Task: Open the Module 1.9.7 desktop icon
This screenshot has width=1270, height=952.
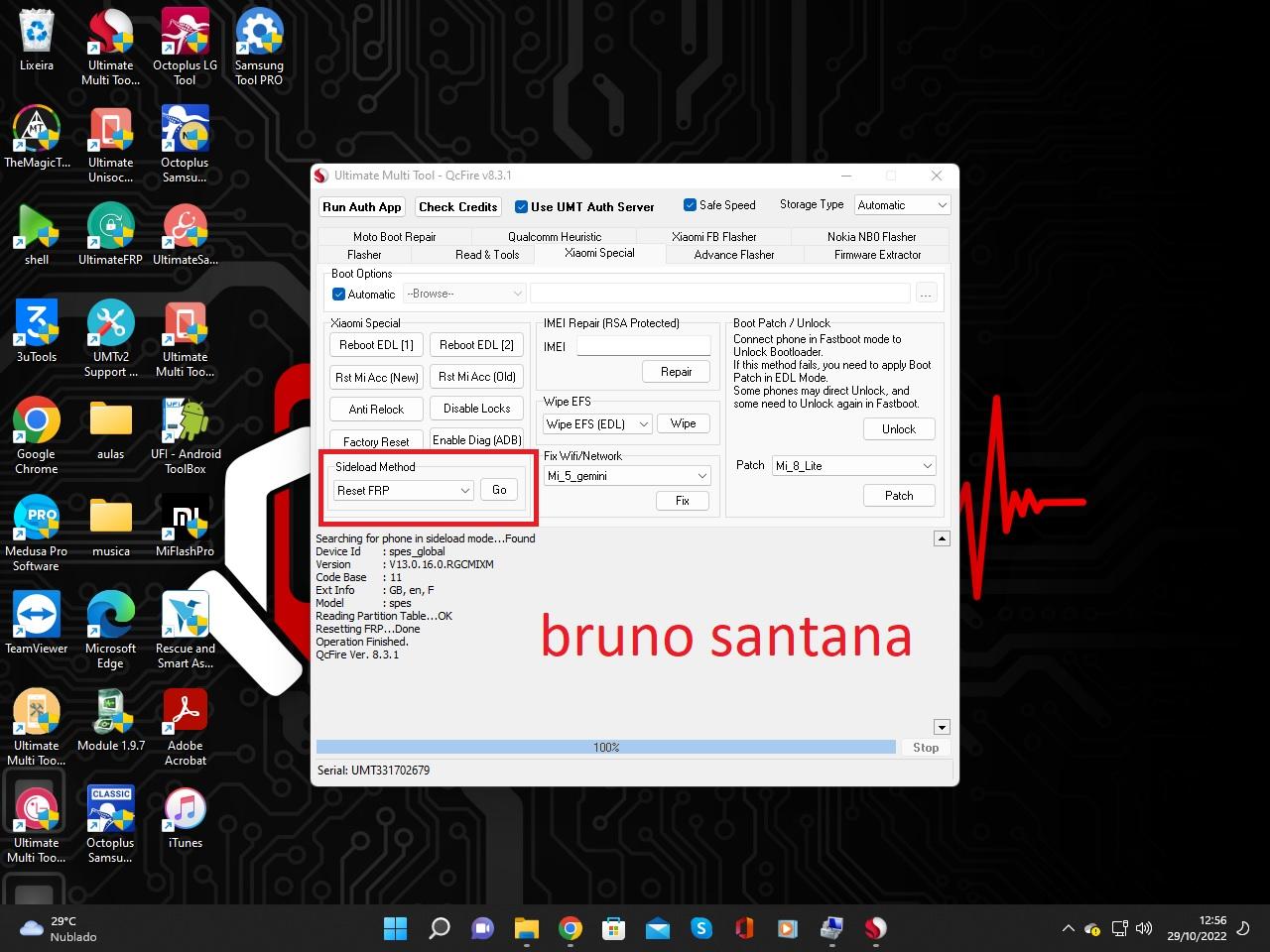Action: [x=110, y=720]
